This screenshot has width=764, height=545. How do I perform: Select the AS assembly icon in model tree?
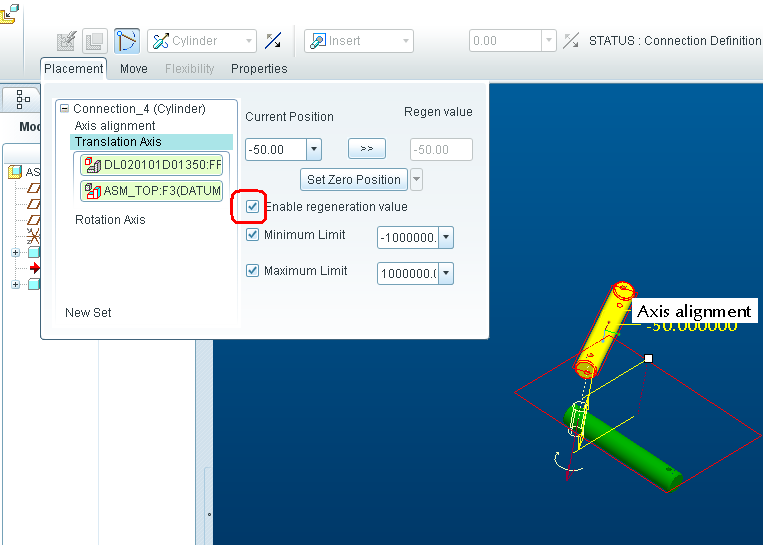[16, 172]
